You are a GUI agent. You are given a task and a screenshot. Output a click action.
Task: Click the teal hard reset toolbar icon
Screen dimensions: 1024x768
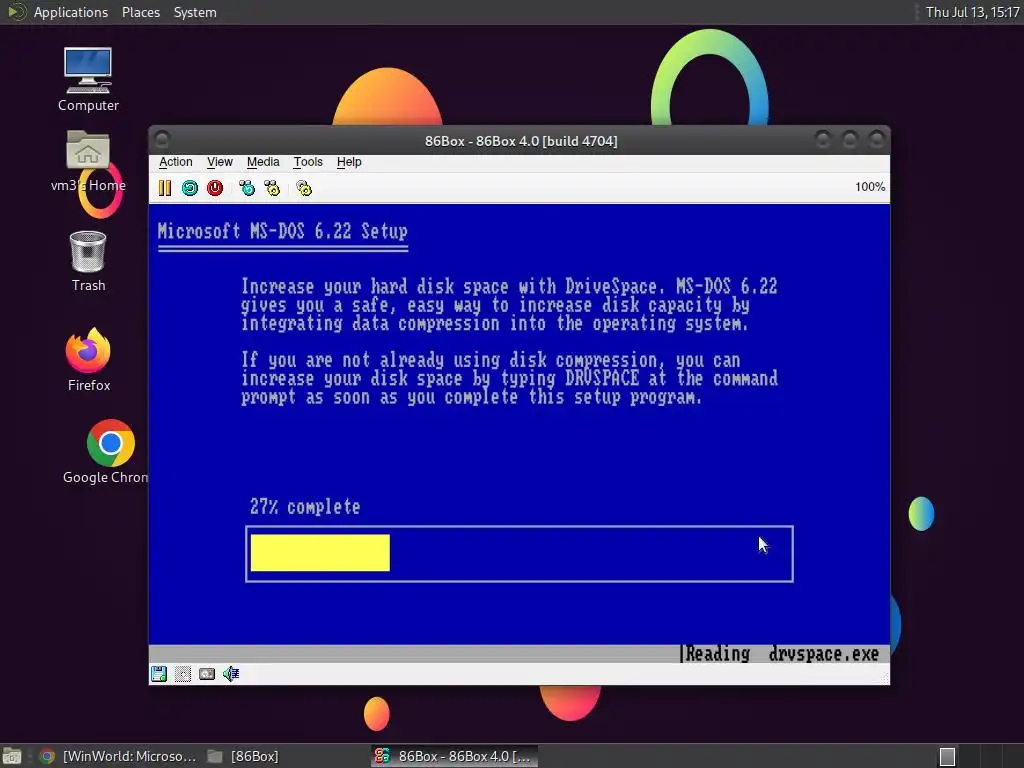pyautogui.click(x=189, y=188)
